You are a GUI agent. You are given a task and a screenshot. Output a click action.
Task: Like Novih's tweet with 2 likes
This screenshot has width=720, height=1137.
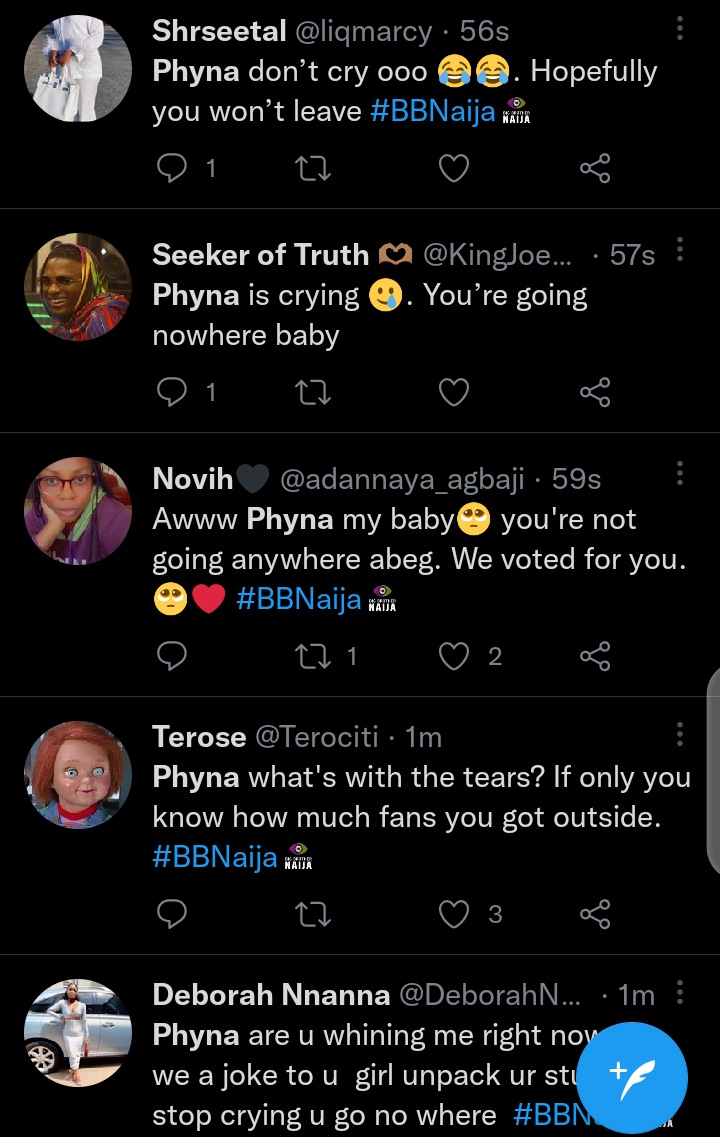pyautogui.click(x=454, y=656)
